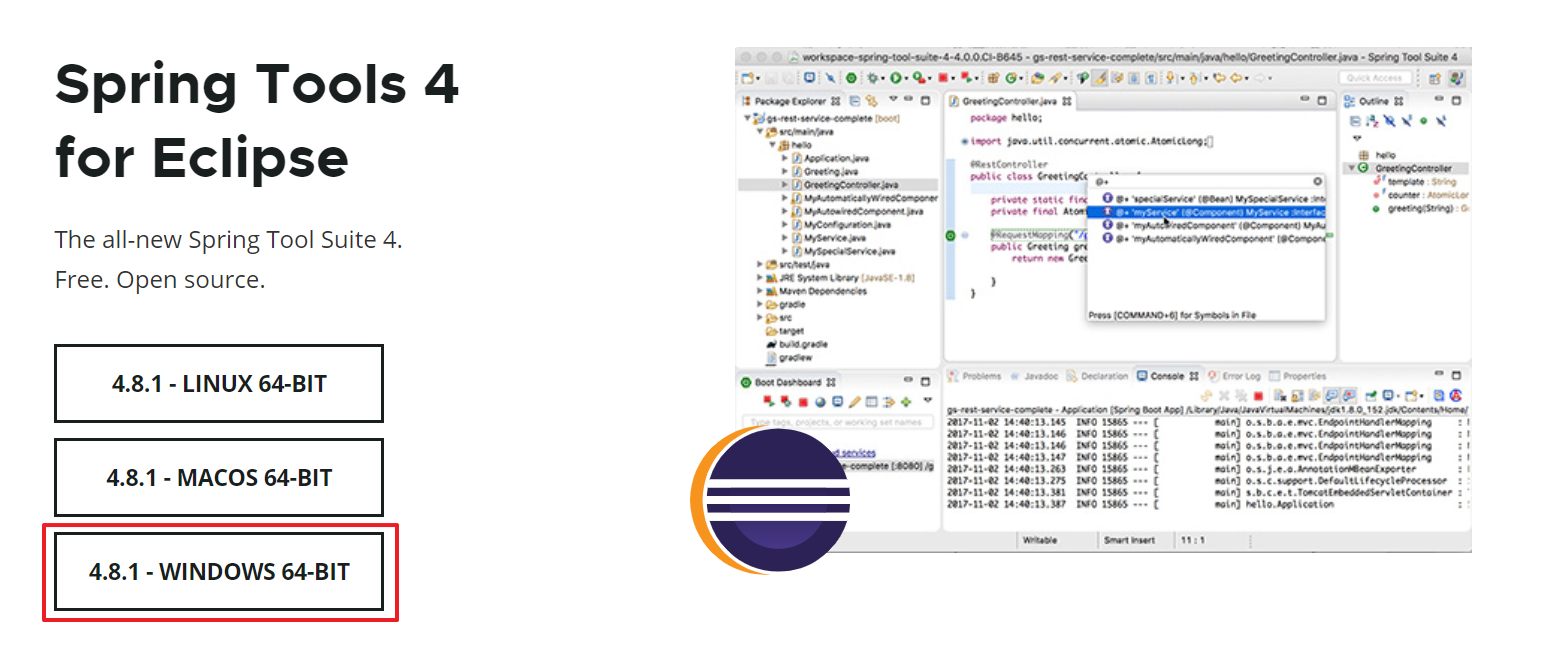Click the Eclipse logo over the screenshot
Image resolution: width=1567 pixels, height=667 pixels.
coord(769,502)
